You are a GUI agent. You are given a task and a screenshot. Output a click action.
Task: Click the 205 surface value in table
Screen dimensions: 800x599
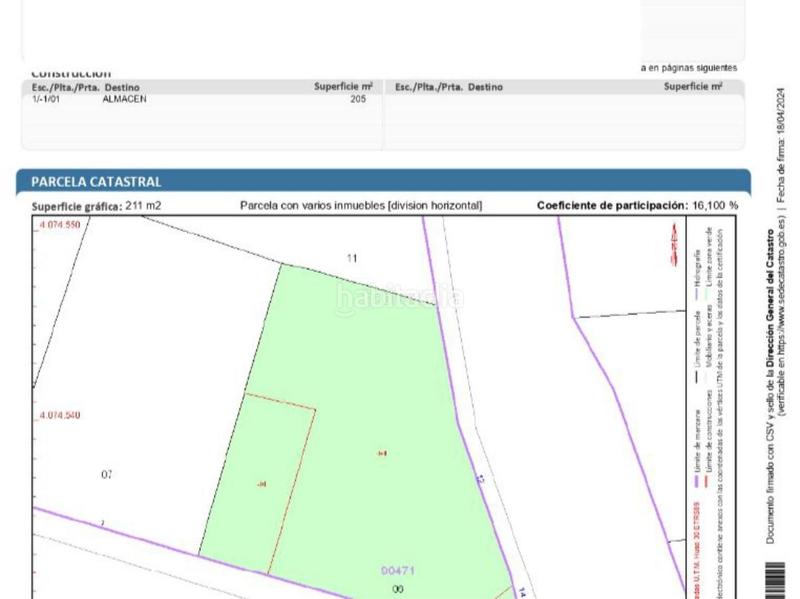tap(358, 99)
